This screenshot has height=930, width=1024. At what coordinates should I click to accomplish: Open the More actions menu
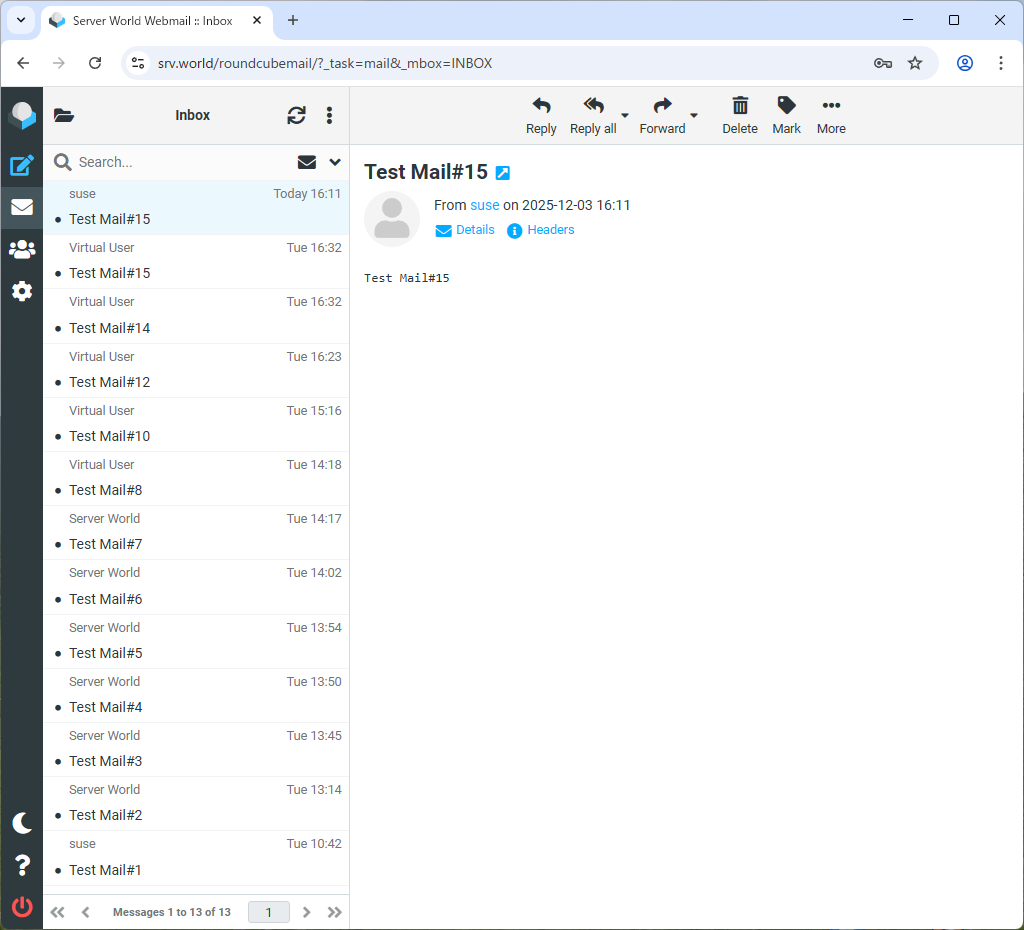click(831, 115)
